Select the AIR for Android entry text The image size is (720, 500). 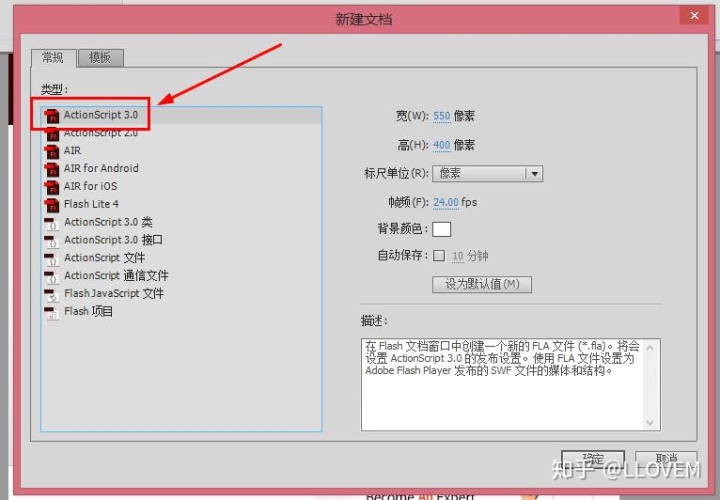tap(101, 168)
